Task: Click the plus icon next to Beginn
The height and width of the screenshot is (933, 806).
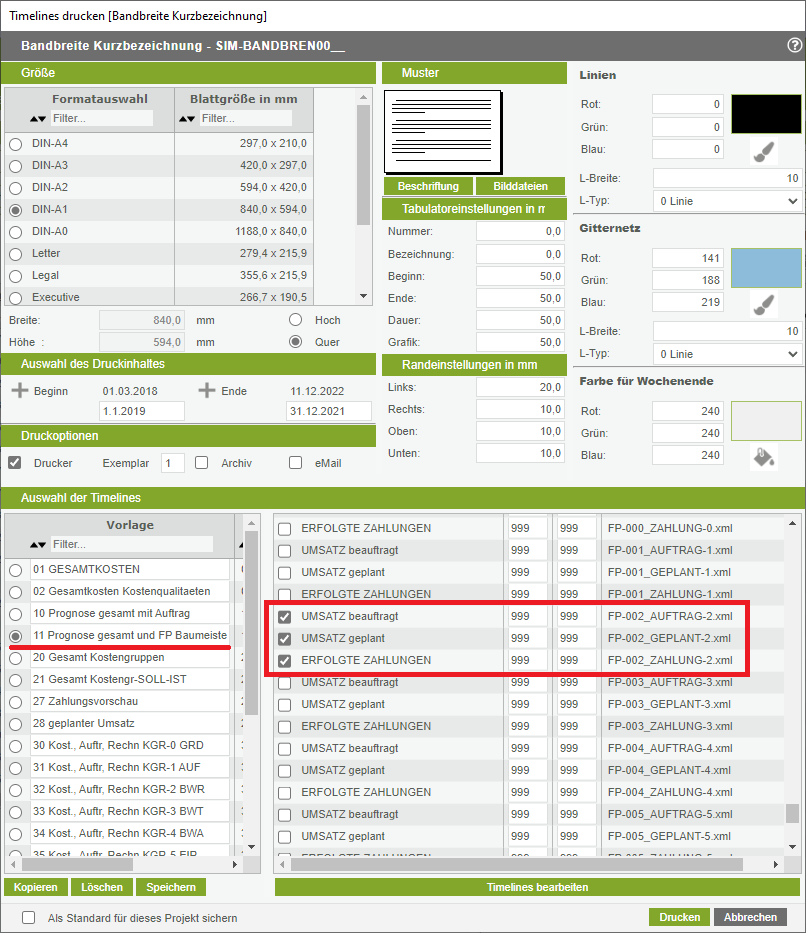Action: pos(19,390)
